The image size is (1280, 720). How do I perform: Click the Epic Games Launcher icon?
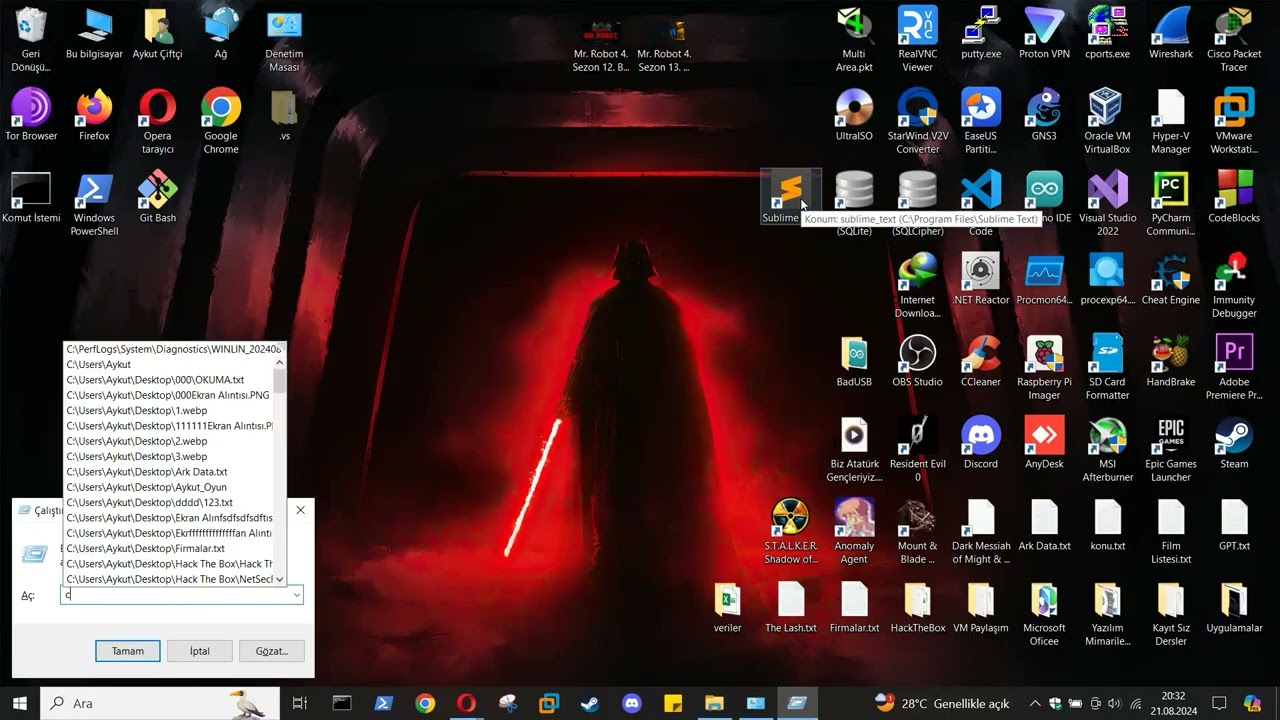tap(1171, 450)
